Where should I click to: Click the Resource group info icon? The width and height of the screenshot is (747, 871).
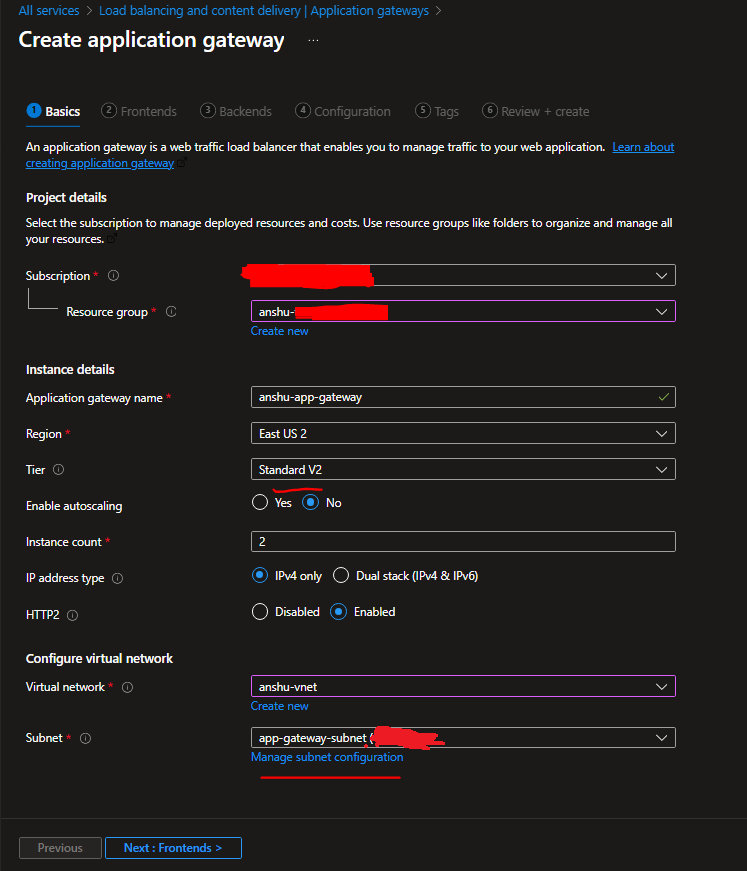pos(169,312)
